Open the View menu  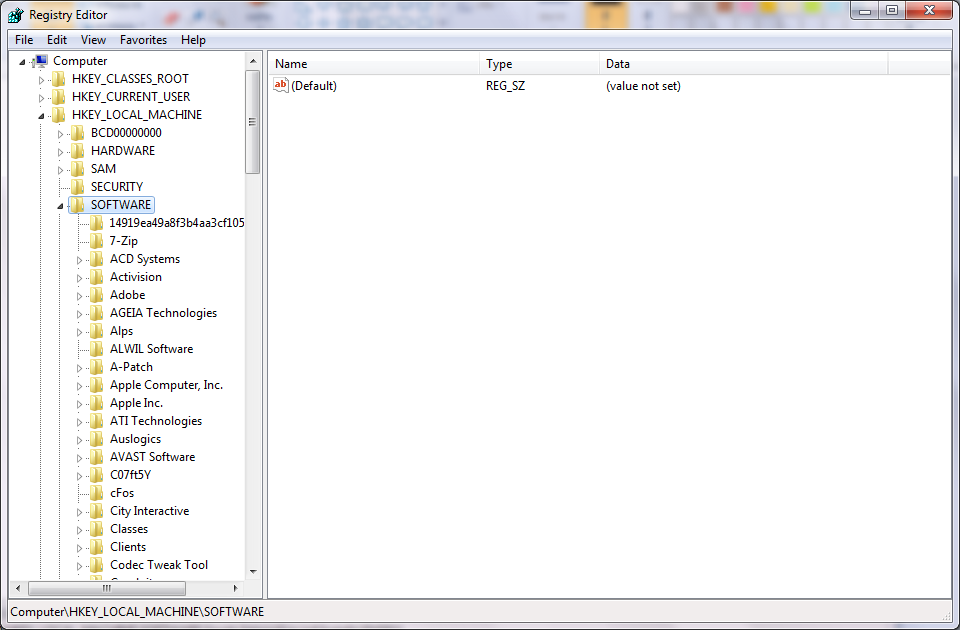pos(93,40)
